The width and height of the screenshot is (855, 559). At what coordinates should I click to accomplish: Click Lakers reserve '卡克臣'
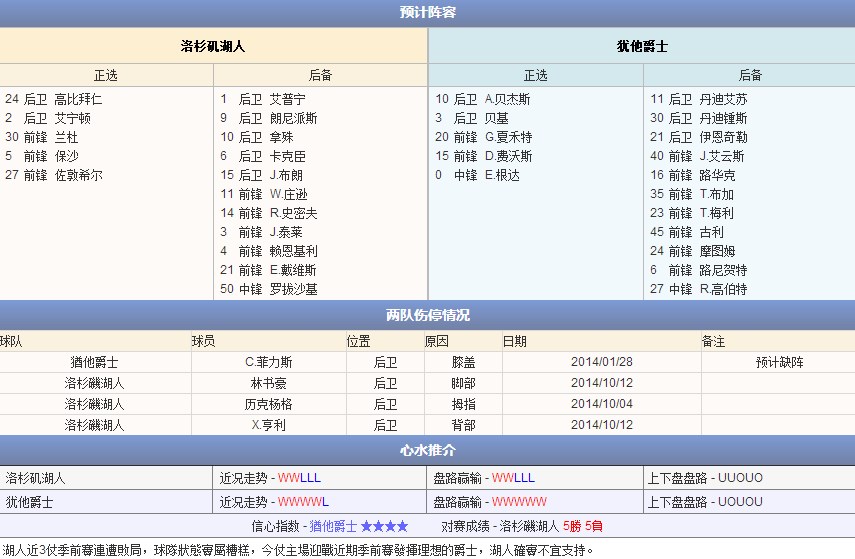(287, 156)
